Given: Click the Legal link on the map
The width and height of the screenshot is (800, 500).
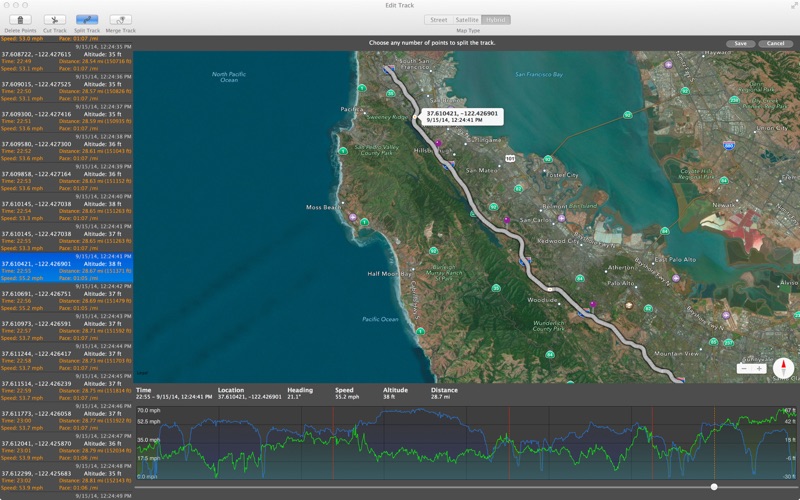Looking at the screenshot, I should coord(141,373).
